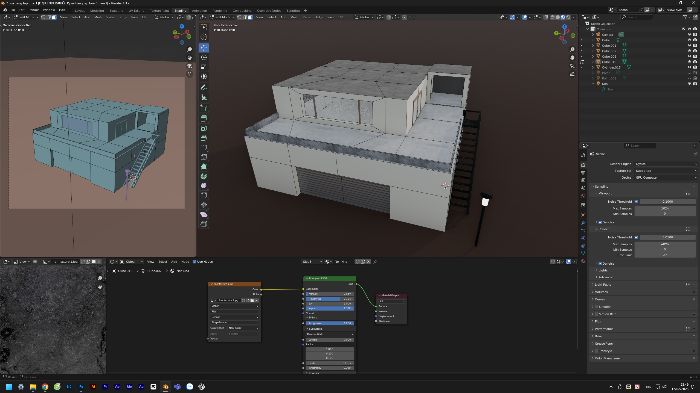The height and width of the screenshot is (393, 700).
Task: Switch to the Layout workspace tab
Action: tap(80, 10)
